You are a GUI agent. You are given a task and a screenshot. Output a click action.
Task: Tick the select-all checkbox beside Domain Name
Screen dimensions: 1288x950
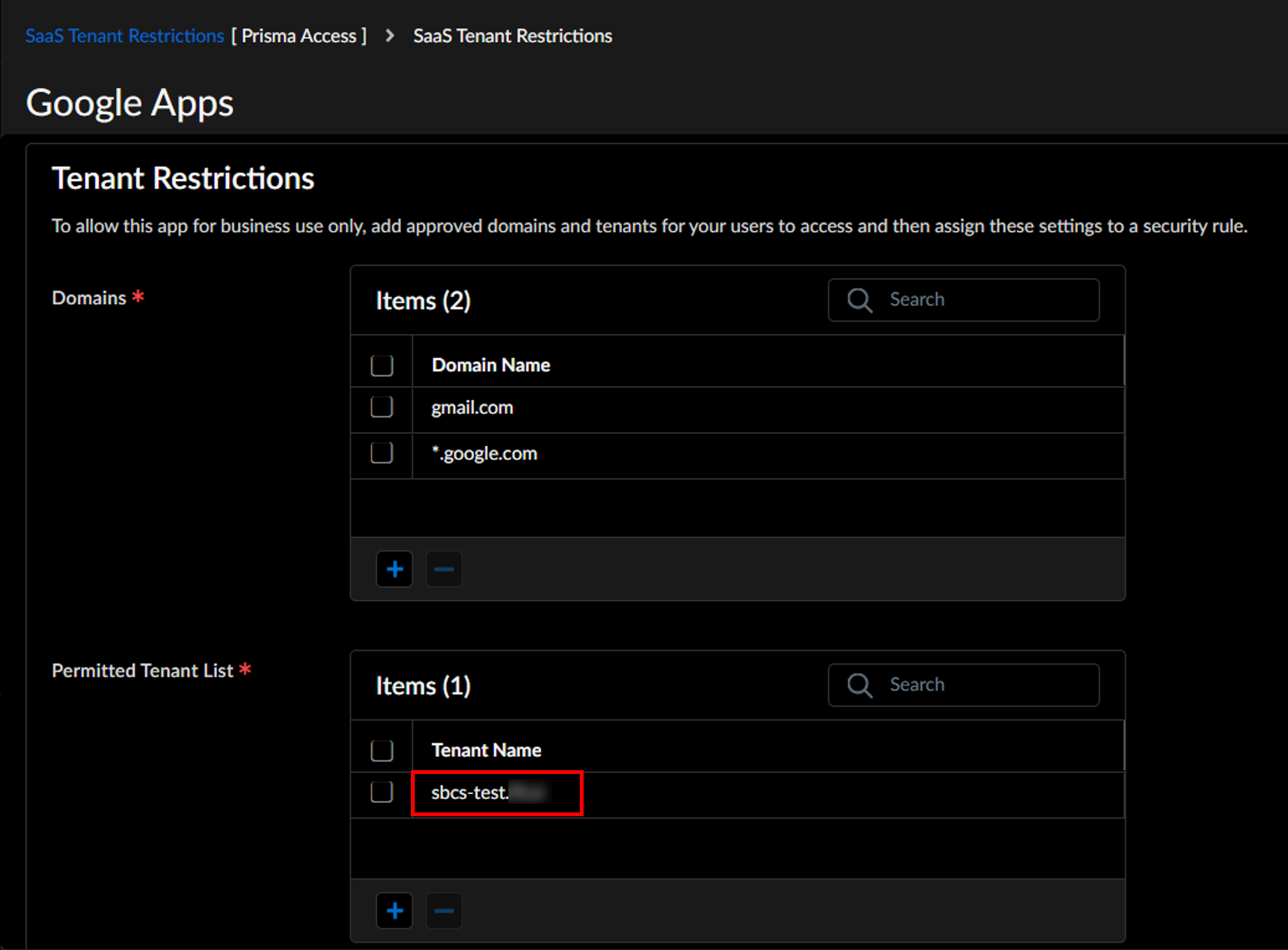[x=382, y=365]
